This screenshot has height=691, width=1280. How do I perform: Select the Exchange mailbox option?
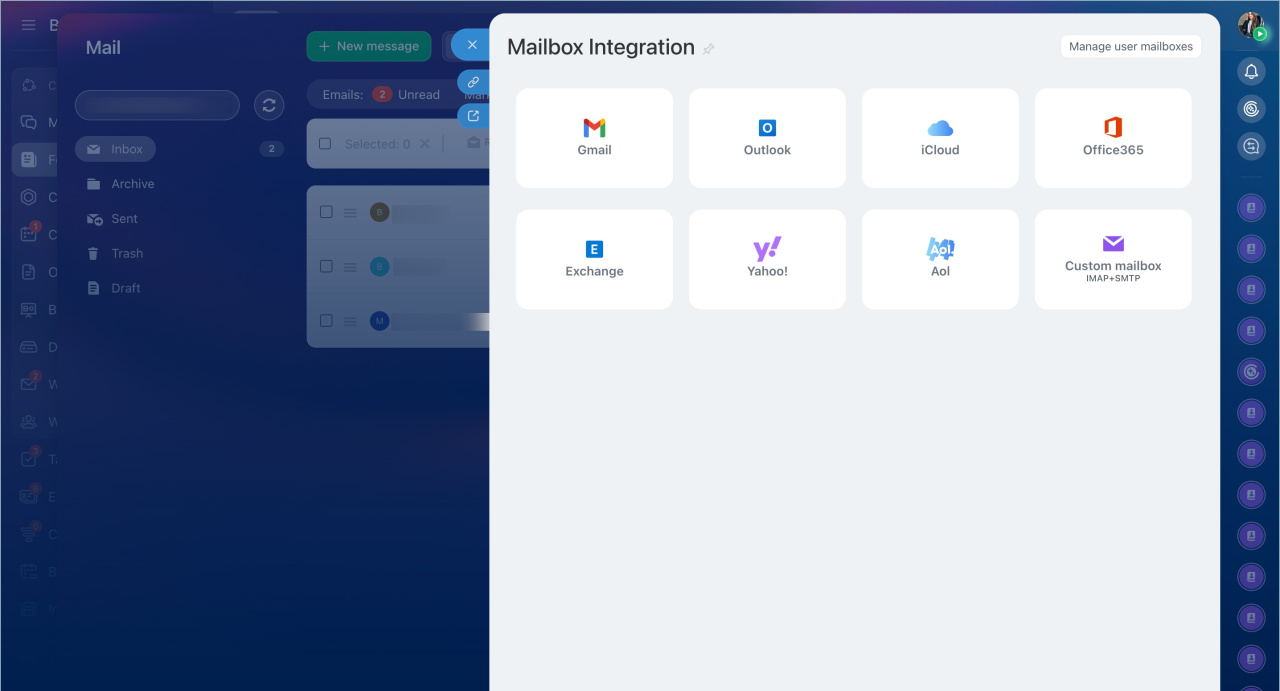(594, 259)
